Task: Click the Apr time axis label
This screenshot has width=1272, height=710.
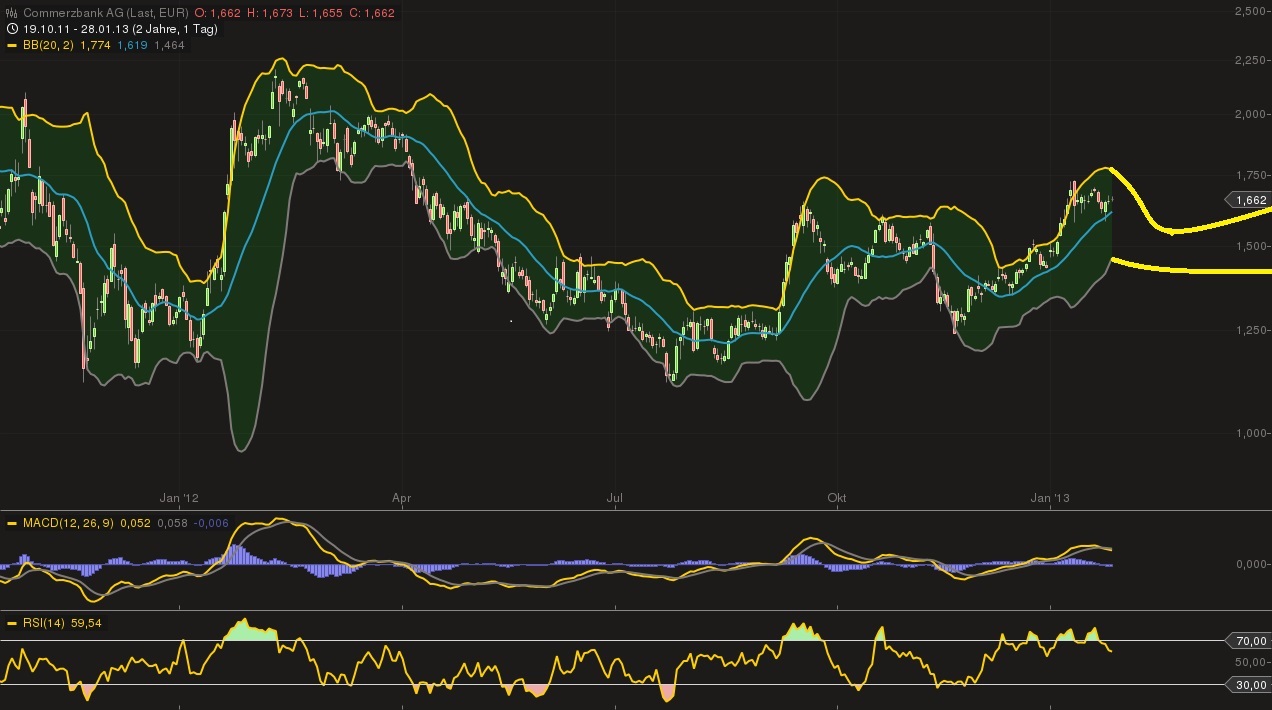Action: coord(402,497)
